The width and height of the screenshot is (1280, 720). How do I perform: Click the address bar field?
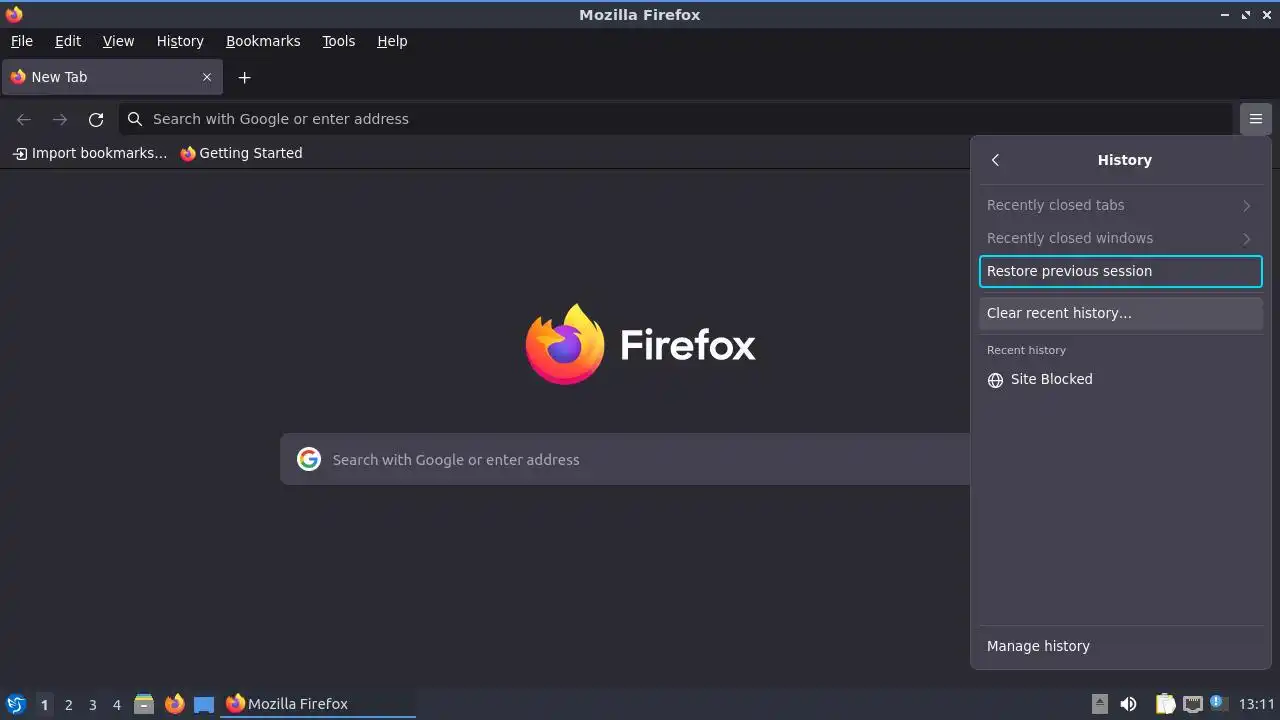[x=675, y=119]
